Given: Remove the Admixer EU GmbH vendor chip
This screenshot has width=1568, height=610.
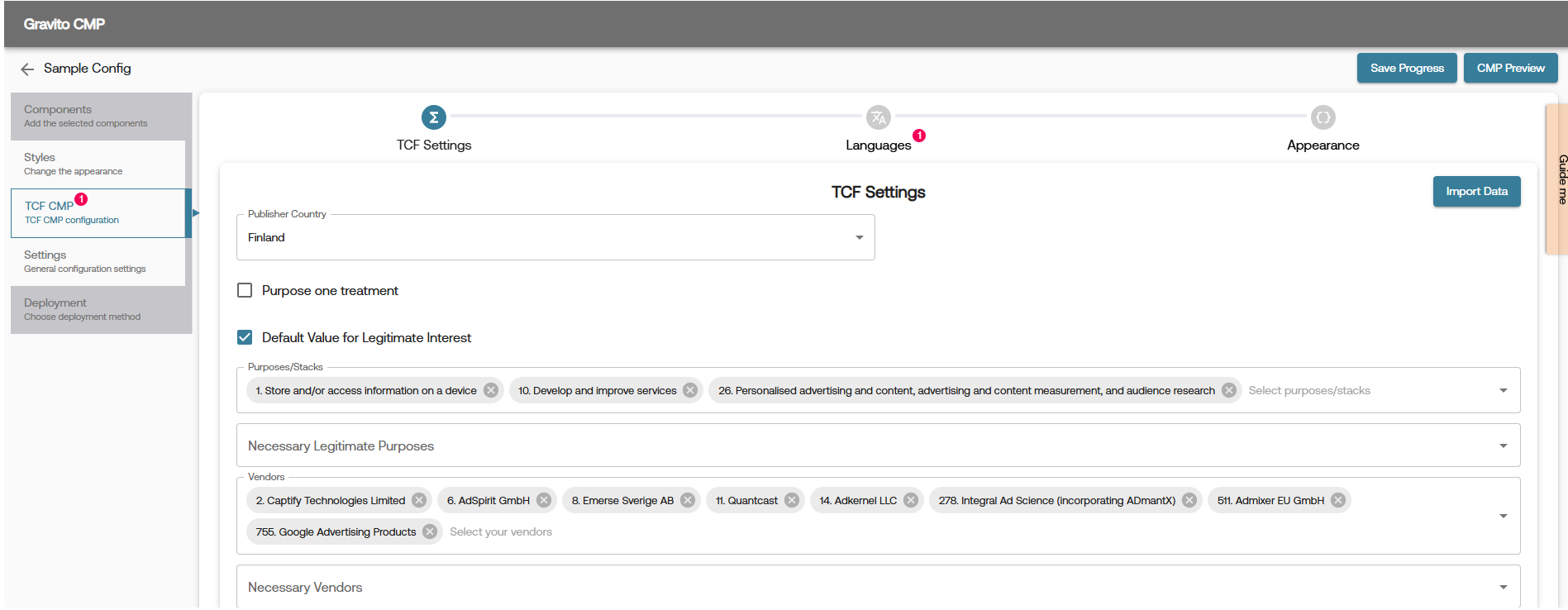Looking at the screenshot, I should [x=1338, y=500].
